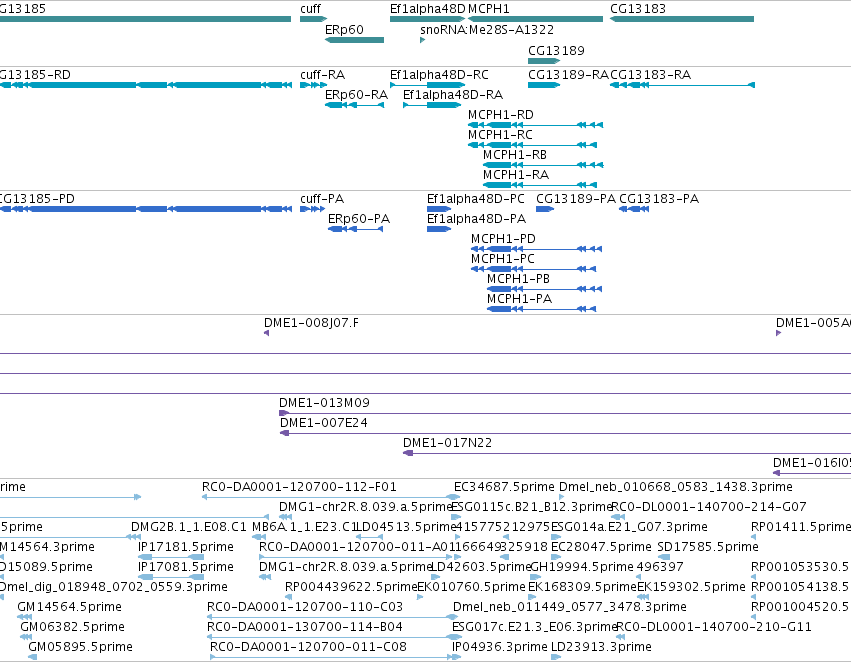Select the DME1-013M09 clone label
The width and height of the screenshot is (851, 662).
click(x=324, y=403)
